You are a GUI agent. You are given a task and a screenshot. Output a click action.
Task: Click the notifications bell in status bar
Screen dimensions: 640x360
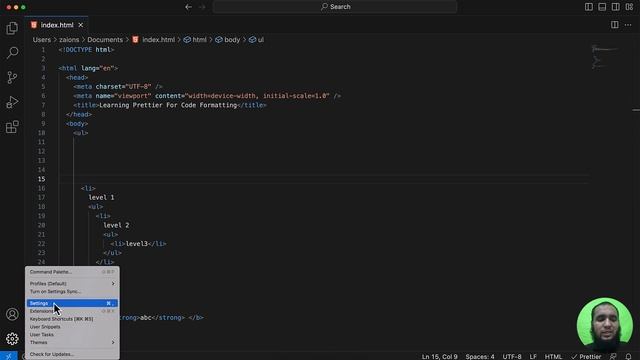click(x=628, y=356)
